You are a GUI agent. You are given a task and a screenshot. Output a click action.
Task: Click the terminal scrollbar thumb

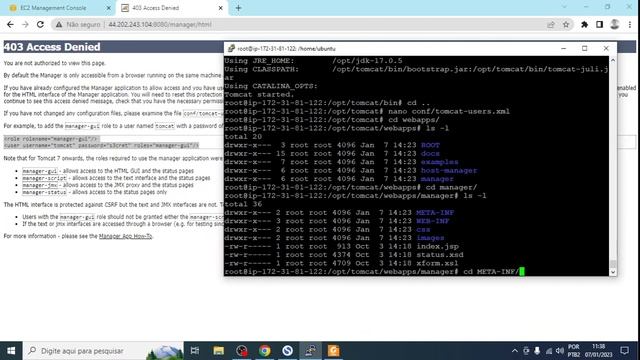click(x=613, y=264)
